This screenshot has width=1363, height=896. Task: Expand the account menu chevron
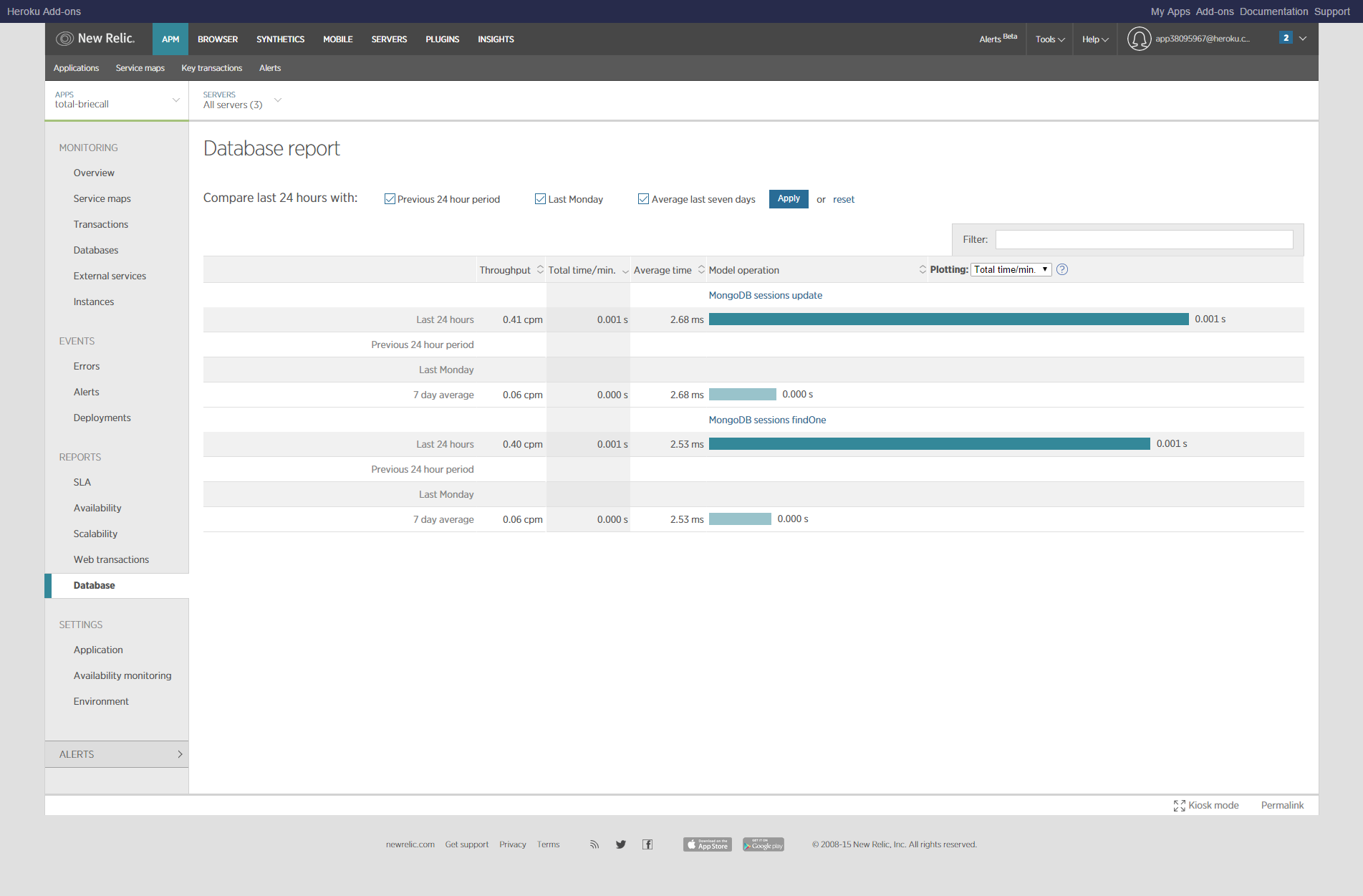point(1303,39)
